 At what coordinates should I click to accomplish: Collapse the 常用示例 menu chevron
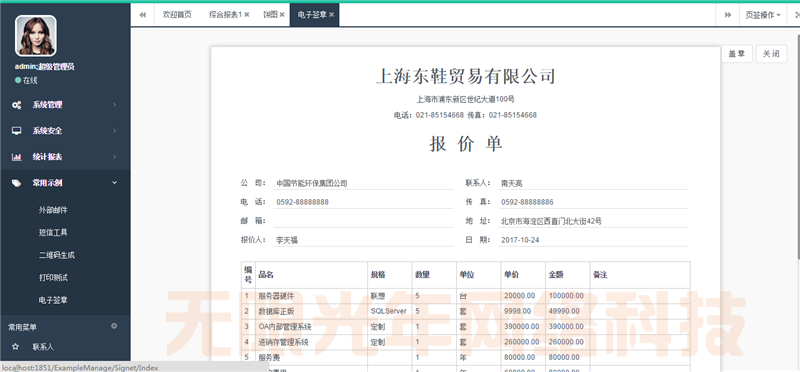pos(114,183)
